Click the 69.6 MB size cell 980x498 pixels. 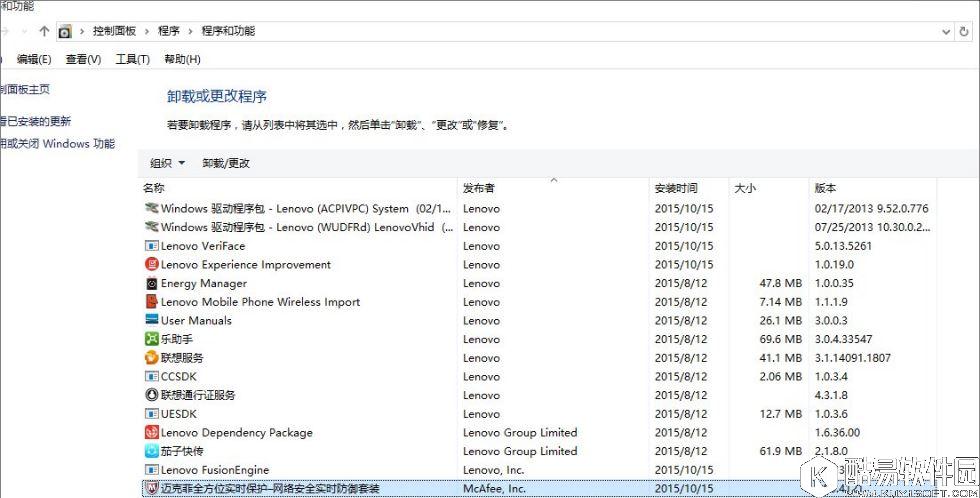(x=781, y=339)
